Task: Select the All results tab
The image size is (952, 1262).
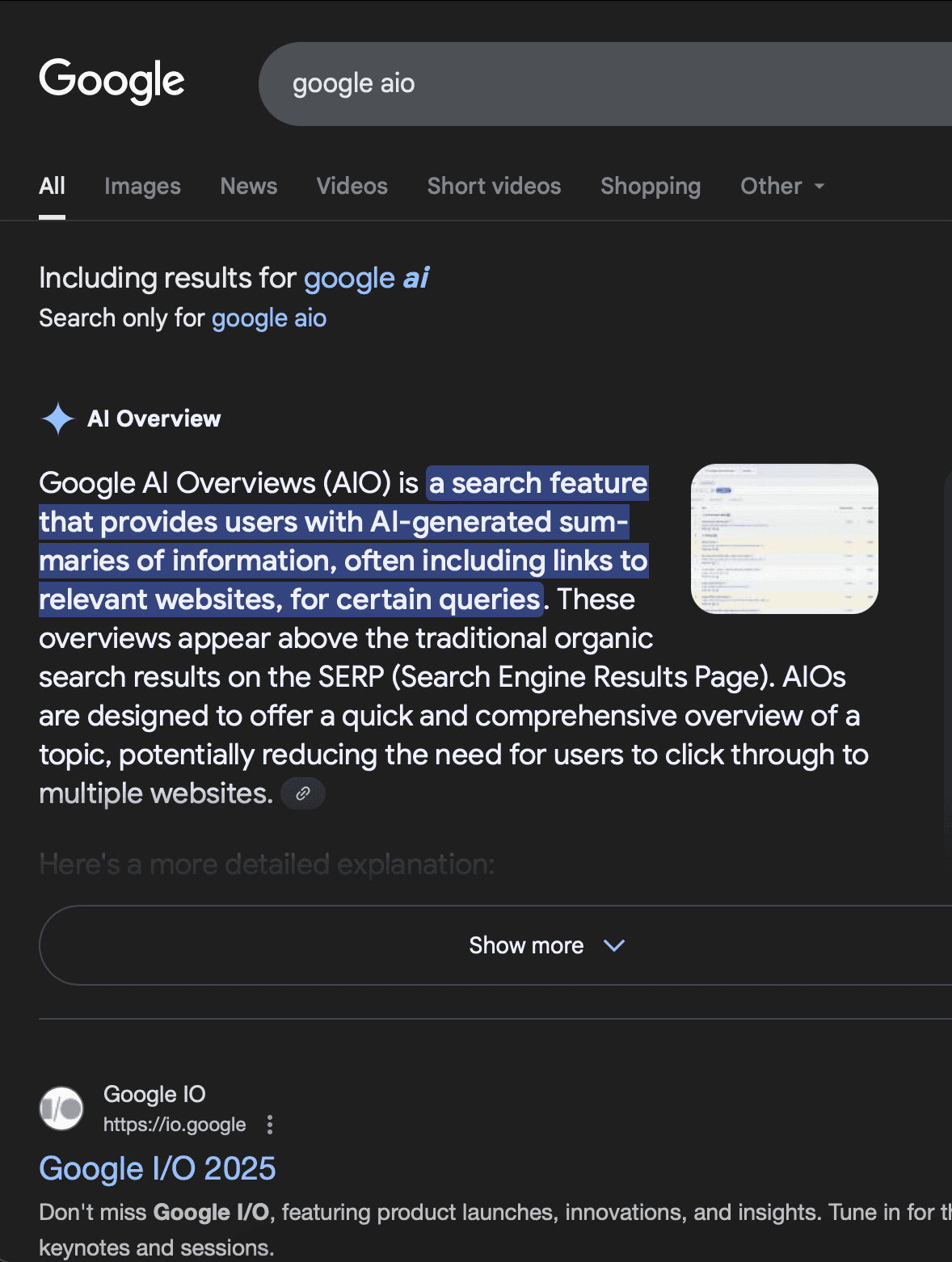Action: coord(52,187)
